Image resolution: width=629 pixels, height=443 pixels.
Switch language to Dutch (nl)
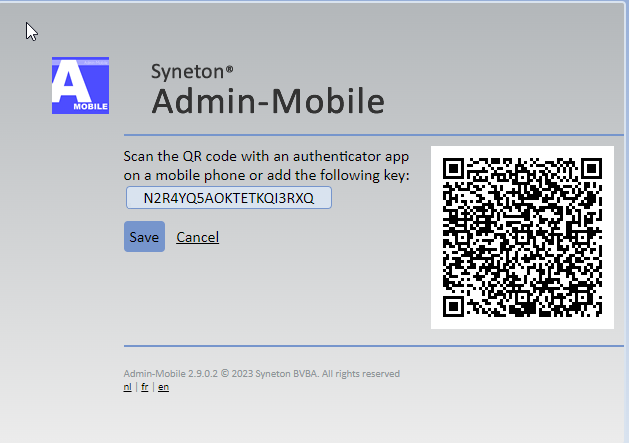(x=127, y=387)
